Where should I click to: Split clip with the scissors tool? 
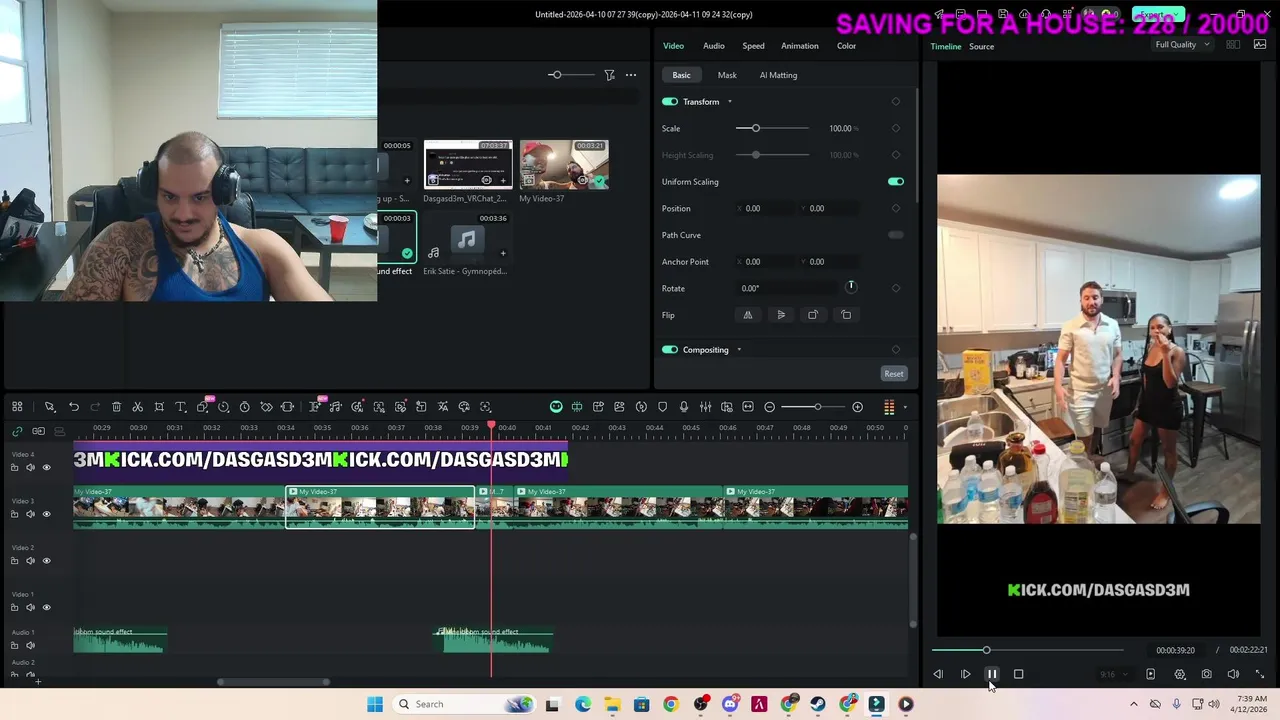[x=137, y=407]
